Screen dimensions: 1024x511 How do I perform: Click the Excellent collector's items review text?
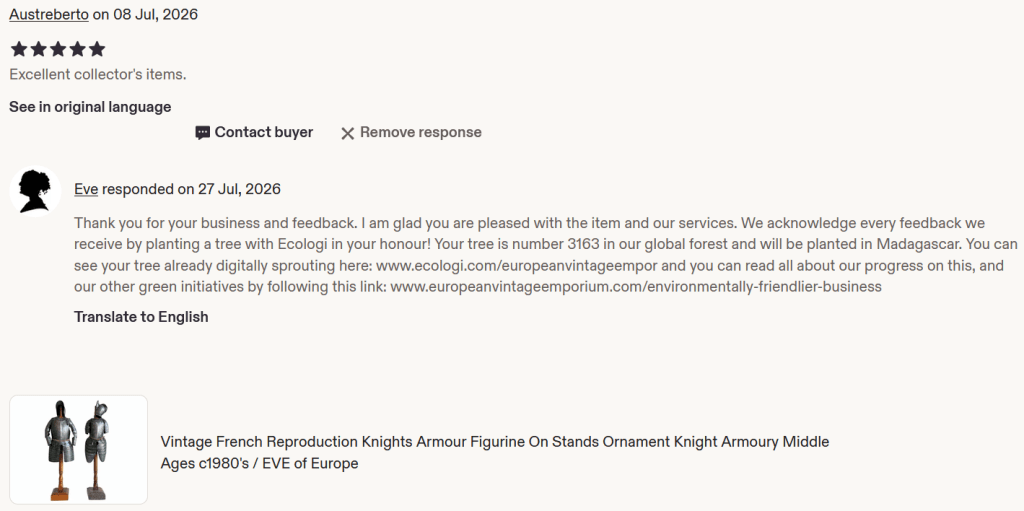pyautogui.click(x=98, y=74)
